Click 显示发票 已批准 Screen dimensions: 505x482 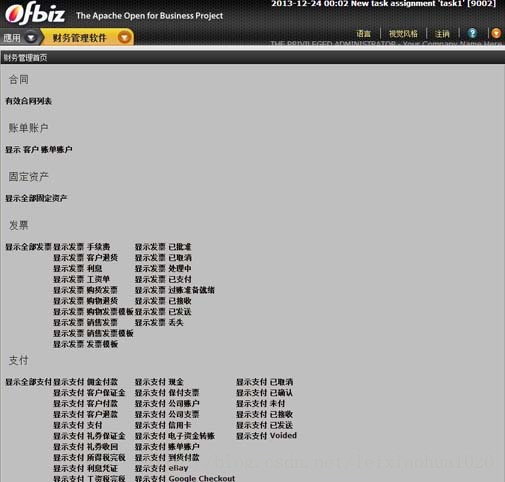pyautogui.click(x=163, y=247)
